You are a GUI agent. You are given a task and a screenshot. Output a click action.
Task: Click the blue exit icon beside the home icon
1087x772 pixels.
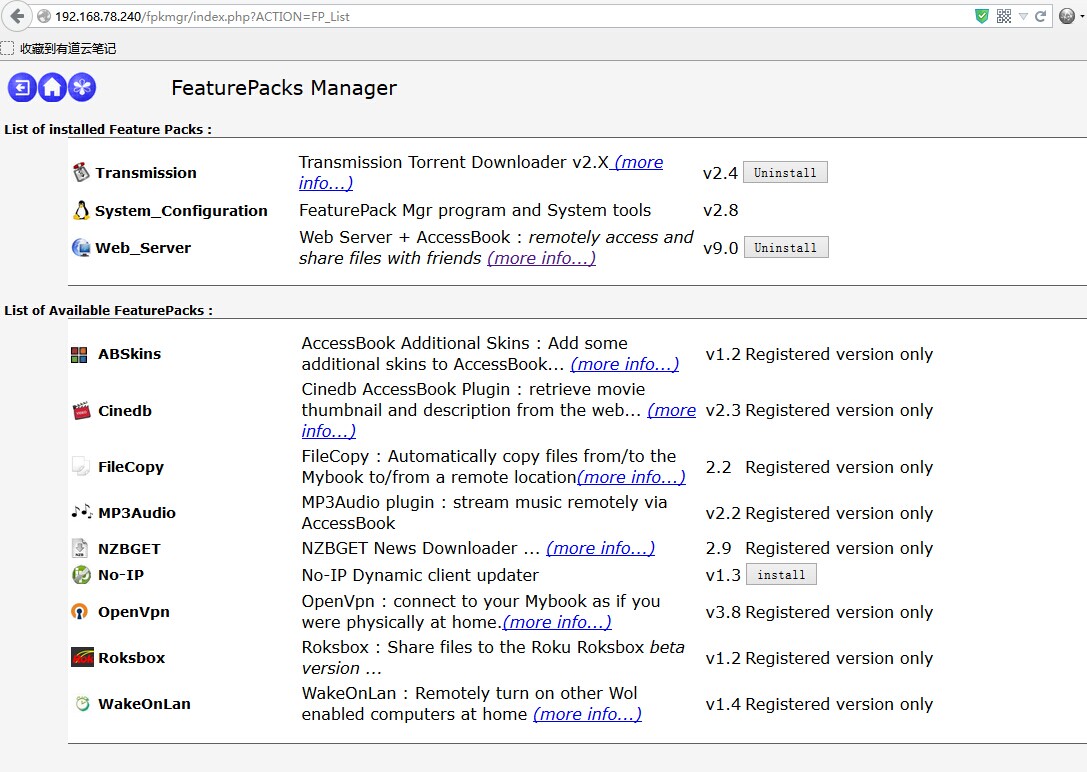[x=21, y=87]
